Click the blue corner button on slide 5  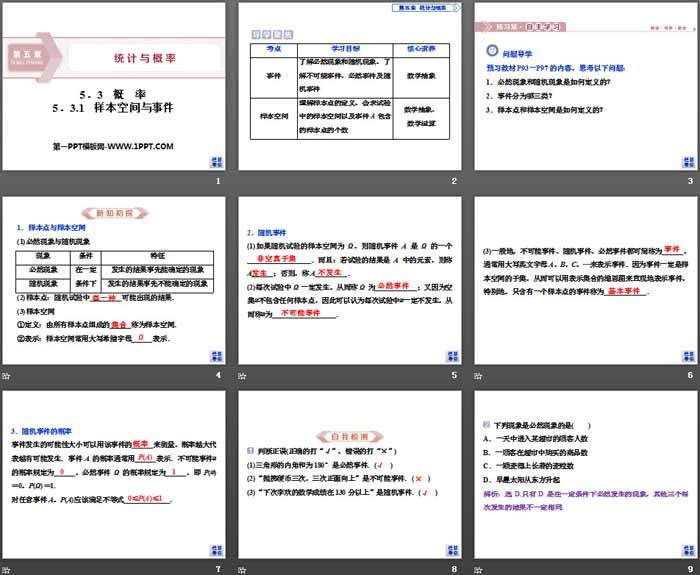click(449, 355)
